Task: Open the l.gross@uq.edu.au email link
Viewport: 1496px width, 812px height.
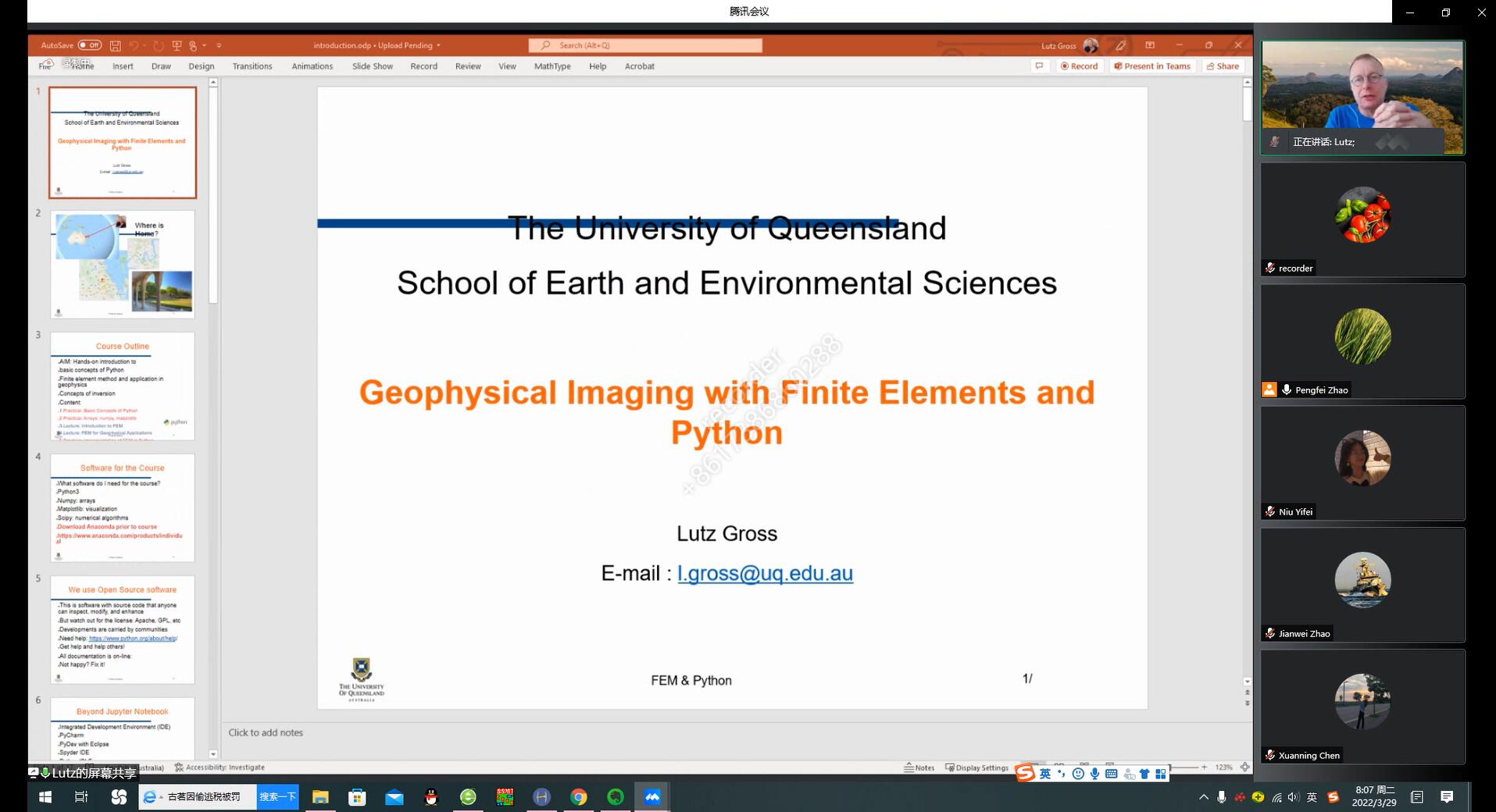Action: pos(765,573)
